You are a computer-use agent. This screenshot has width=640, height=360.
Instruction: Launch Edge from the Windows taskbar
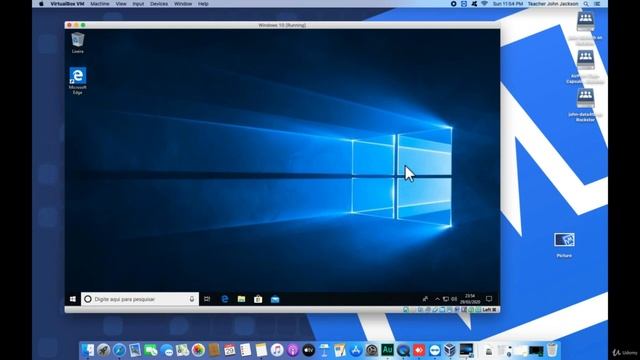click(x=224, y=299)
